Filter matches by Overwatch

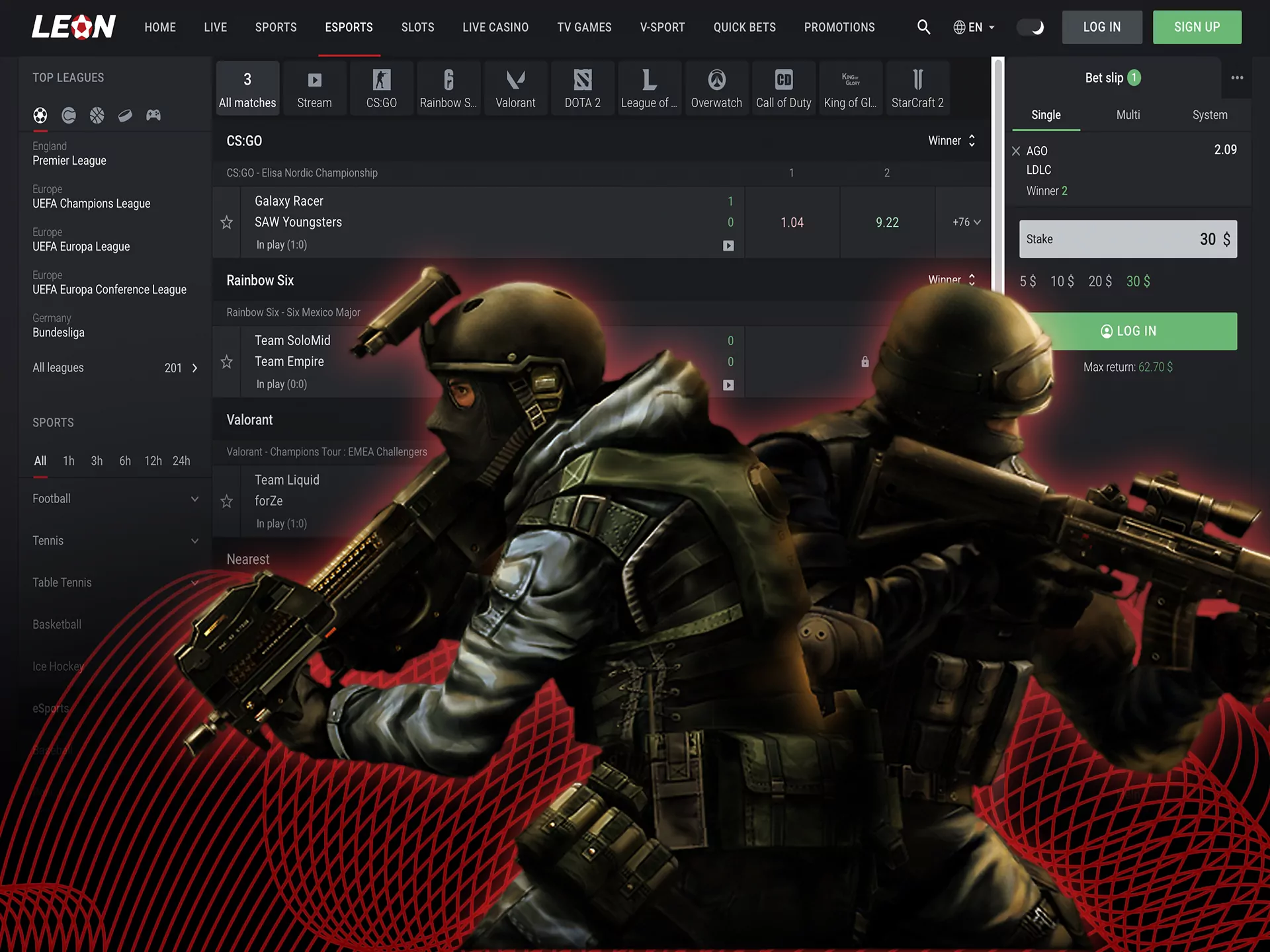click(716, 88)
